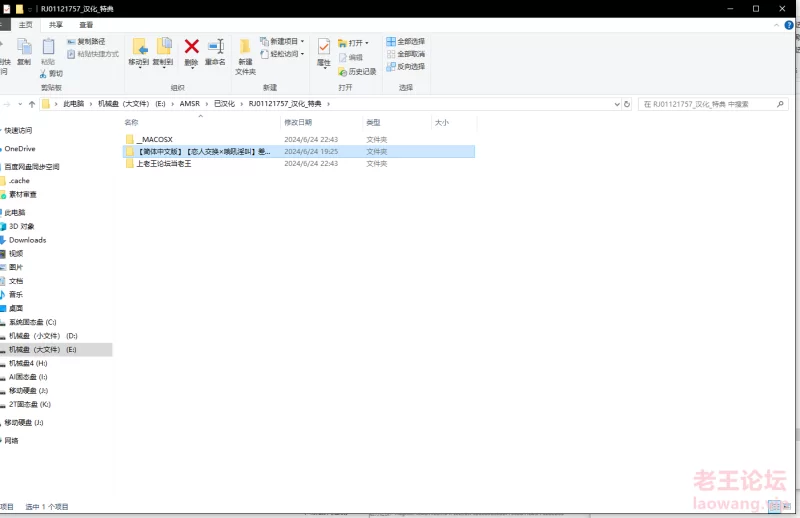Click Select All (全部选择) button
The image size is (800, 518).
(x=406, y=42)
